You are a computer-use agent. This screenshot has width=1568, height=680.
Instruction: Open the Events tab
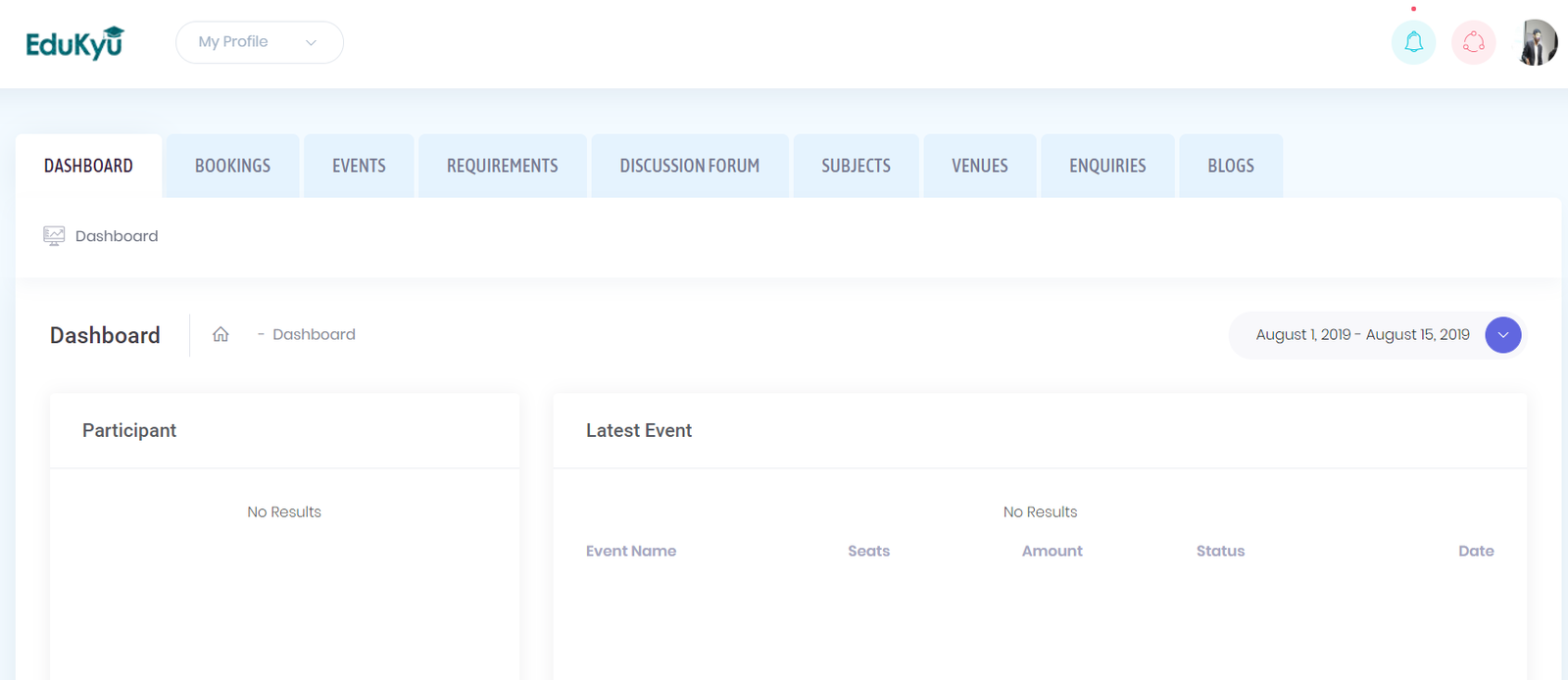[x=359, y=166]
